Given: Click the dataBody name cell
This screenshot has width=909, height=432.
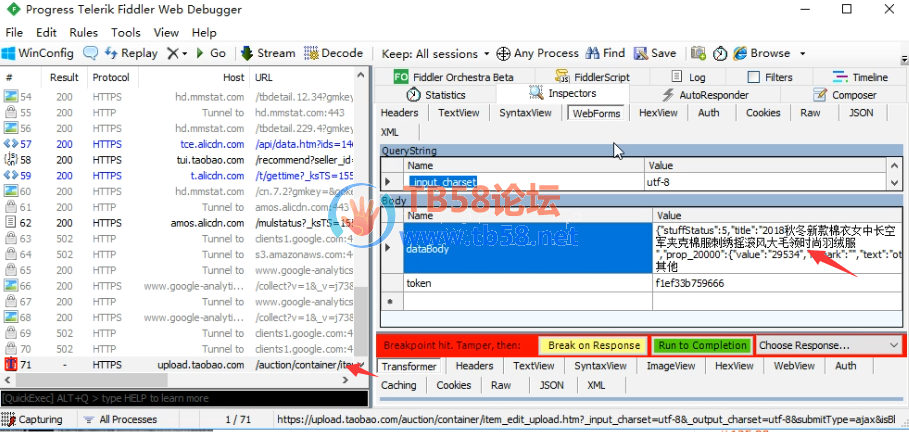Looking at the screenshot, I should [x=528, y=248].
